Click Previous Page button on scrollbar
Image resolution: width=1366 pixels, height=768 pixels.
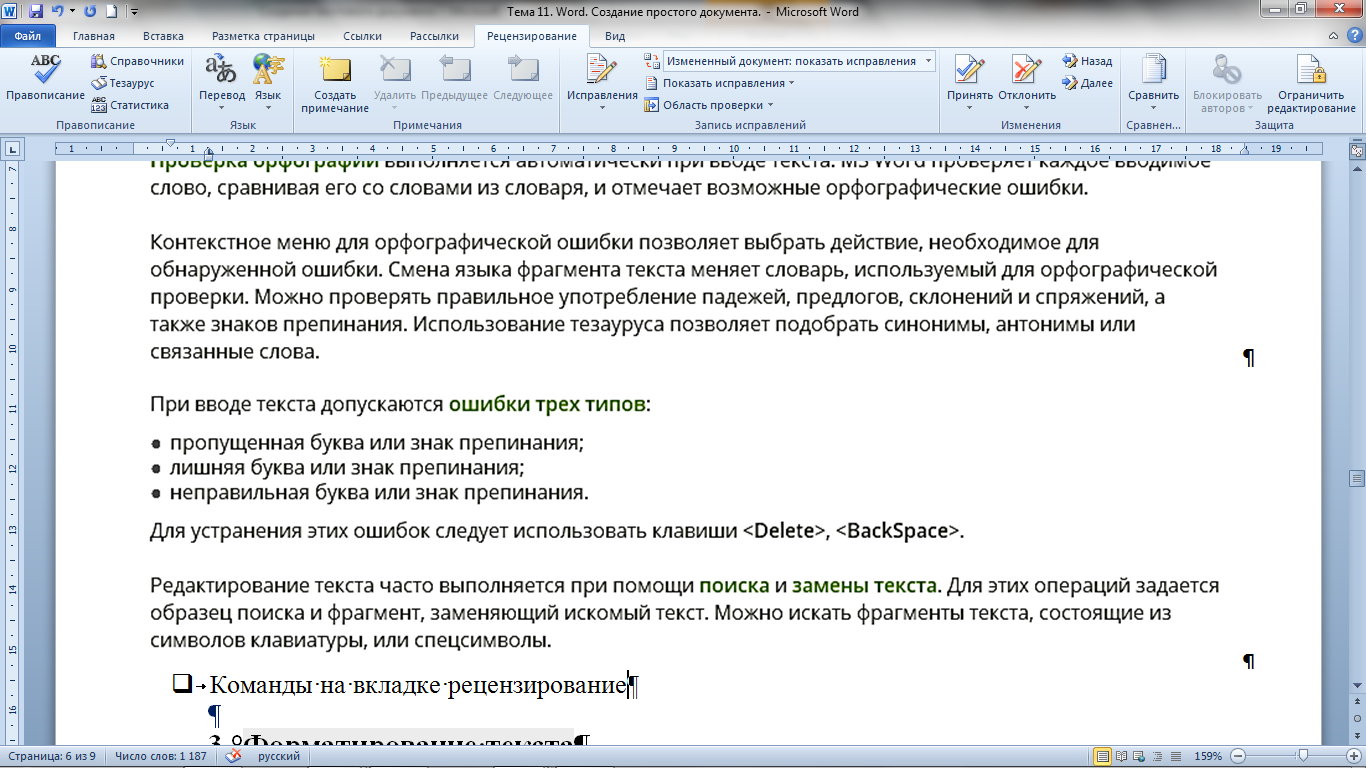[x=1357, y=704]
